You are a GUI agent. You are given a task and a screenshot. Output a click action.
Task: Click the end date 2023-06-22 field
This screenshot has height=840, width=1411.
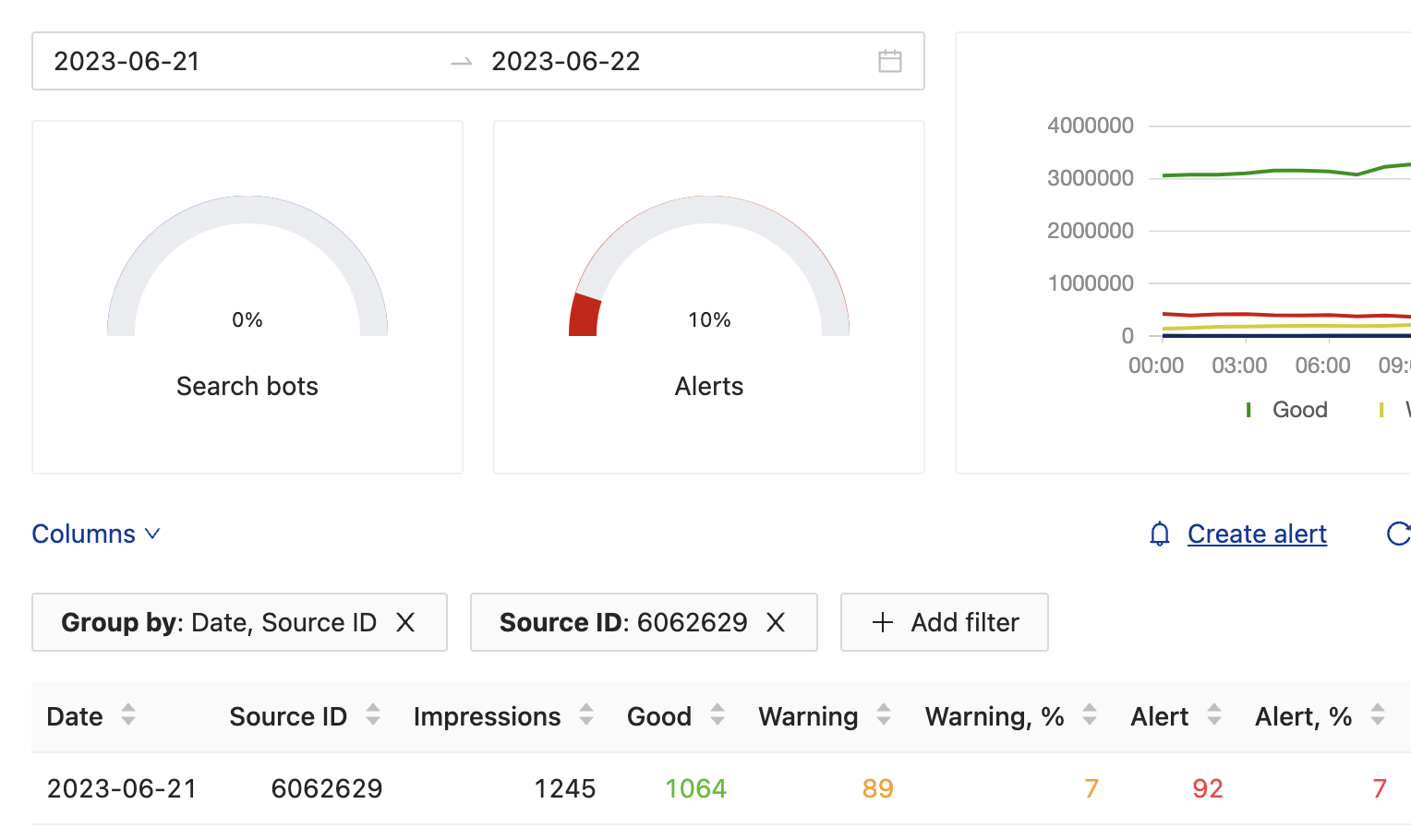click(565, 62)
